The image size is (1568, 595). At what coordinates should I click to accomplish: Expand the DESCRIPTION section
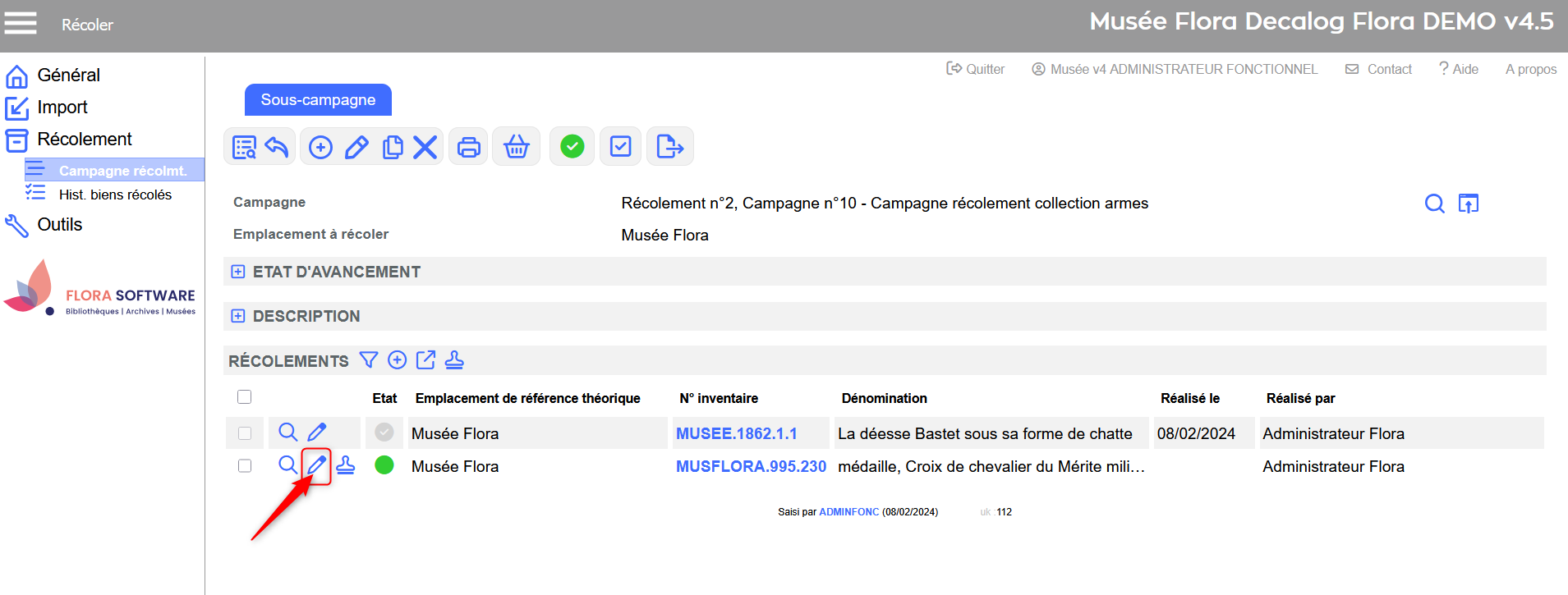238,316
